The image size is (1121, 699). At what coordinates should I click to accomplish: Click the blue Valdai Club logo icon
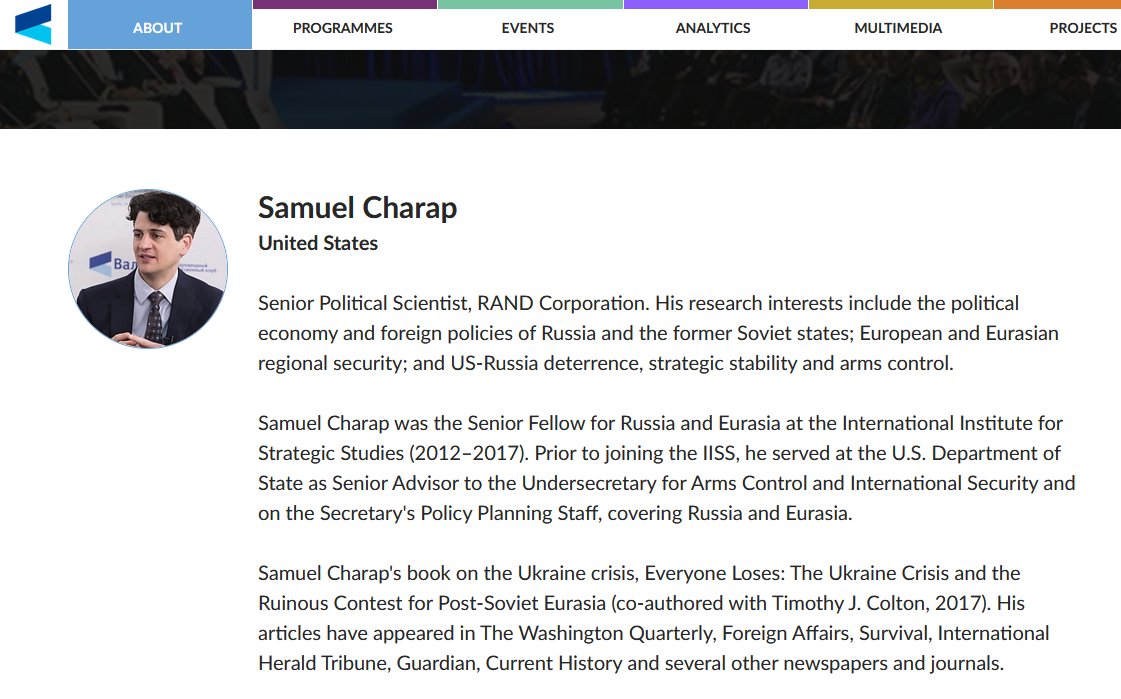pos(33,24)
